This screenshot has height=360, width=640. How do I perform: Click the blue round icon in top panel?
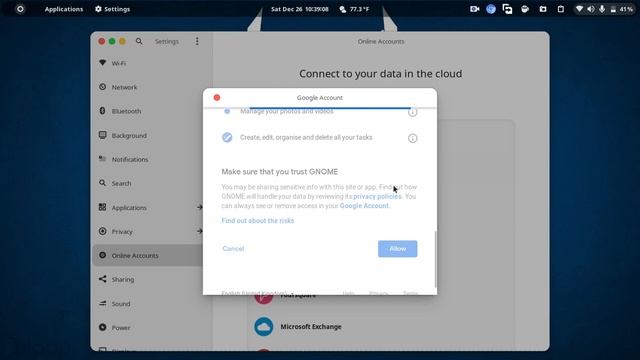tap(491, 9)
